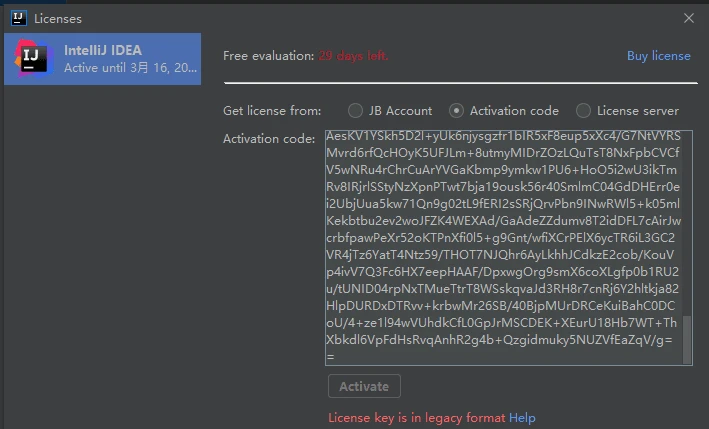This screenshot has width=709, height=429.
Task: Select the IntelliJ IDEA entry in the product list
Action: [103, 59]
